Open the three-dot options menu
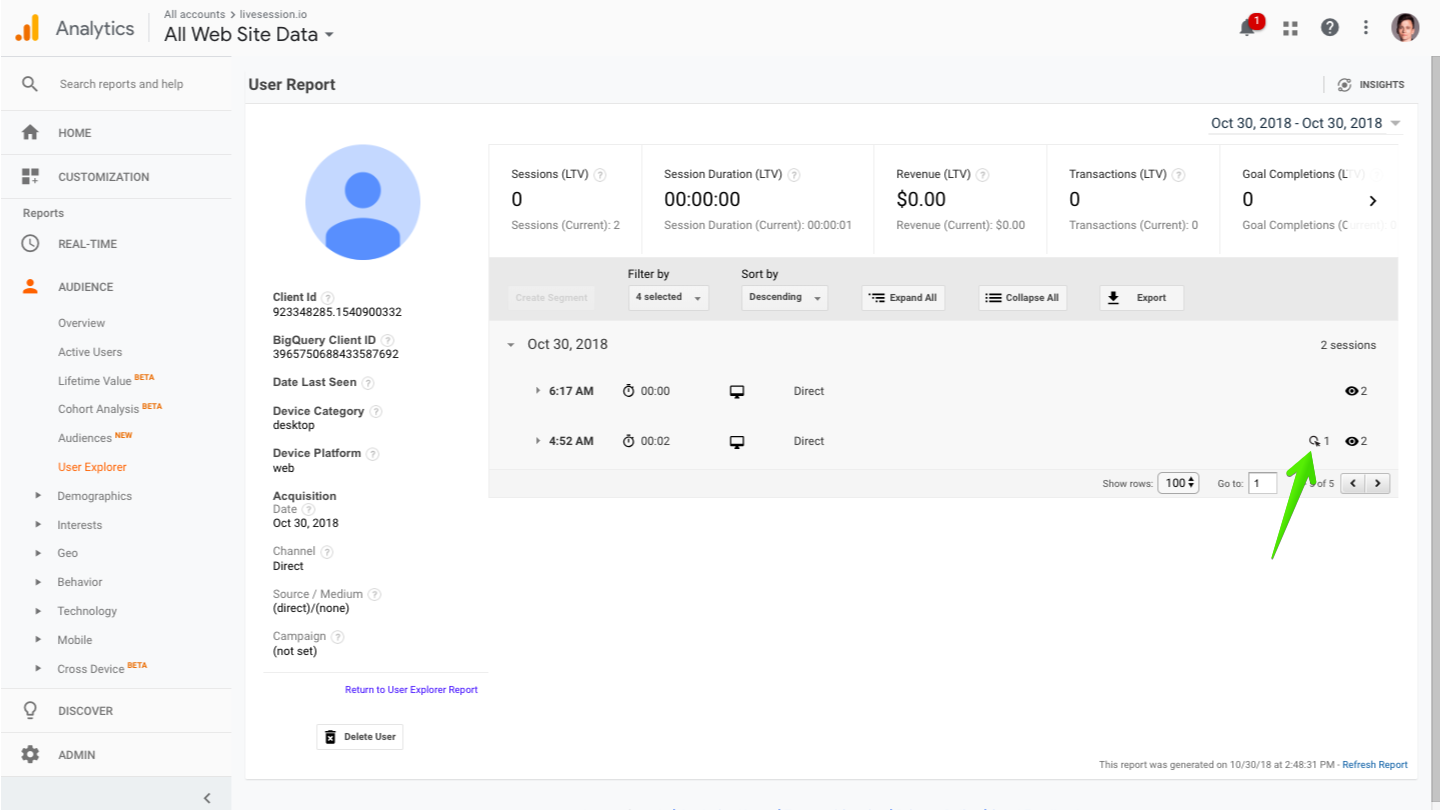The width and height of the screenshot is (1440, 810). pos(1366,27)
